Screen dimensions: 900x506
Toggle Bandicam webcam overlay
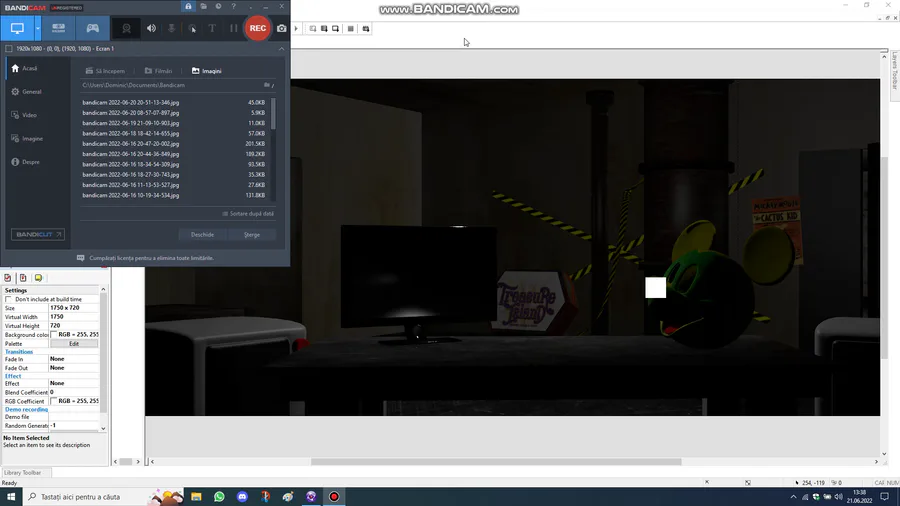click(x=126, y=28)
